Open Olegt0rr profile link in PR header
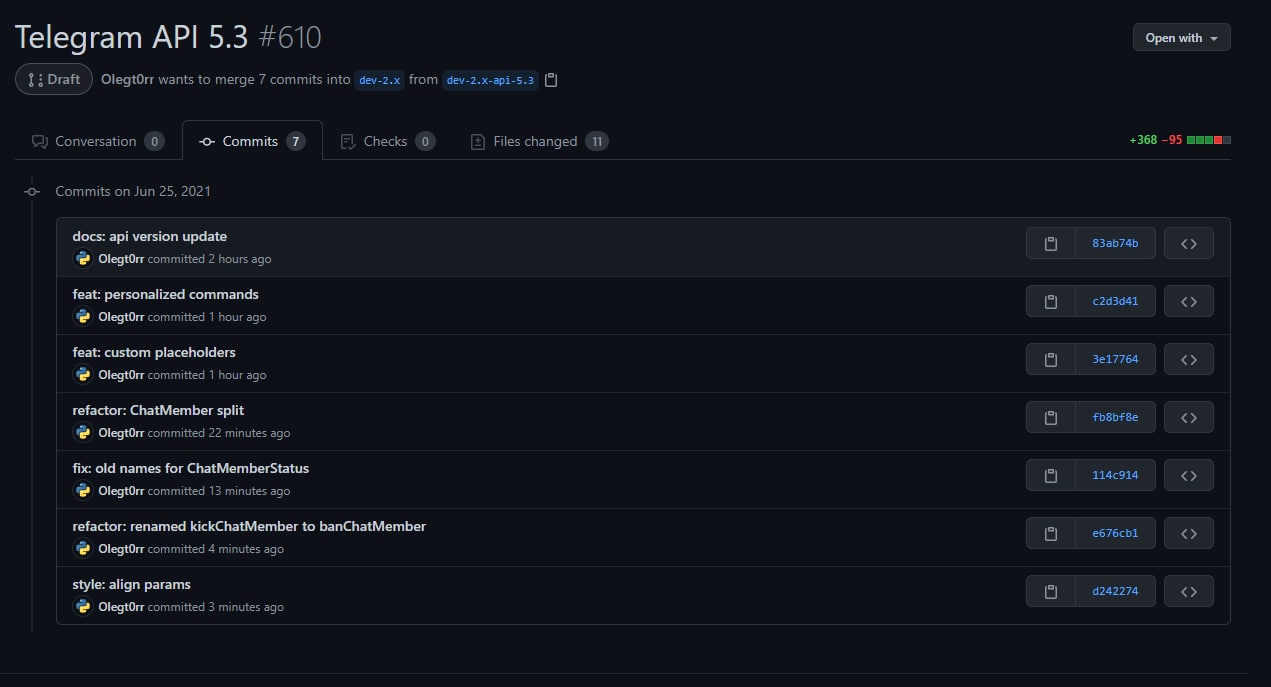This screenshot has width=1271, height=687. pyautogui.click(x=127, y=79)
